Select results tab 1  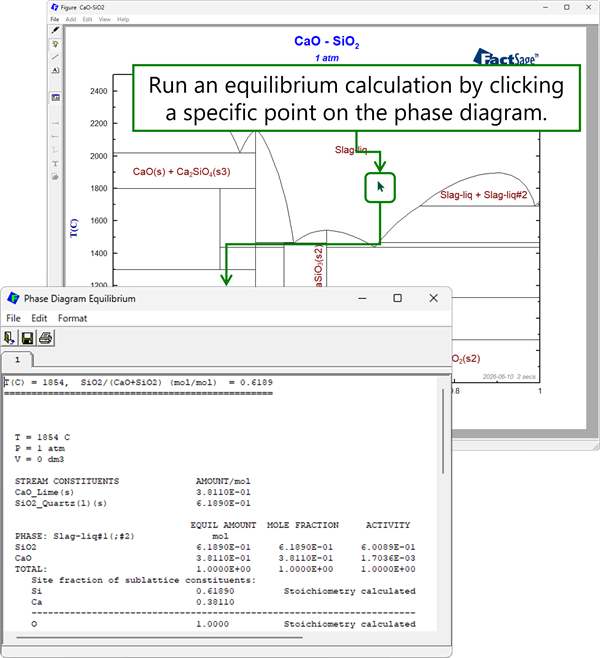click(18, 360)
